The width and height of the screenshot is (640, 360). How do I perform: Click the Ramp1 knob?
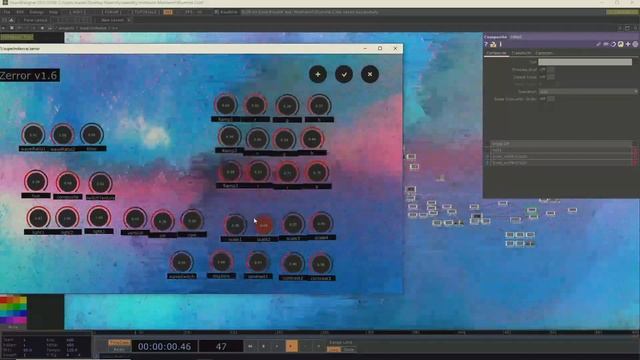point(225,105)
